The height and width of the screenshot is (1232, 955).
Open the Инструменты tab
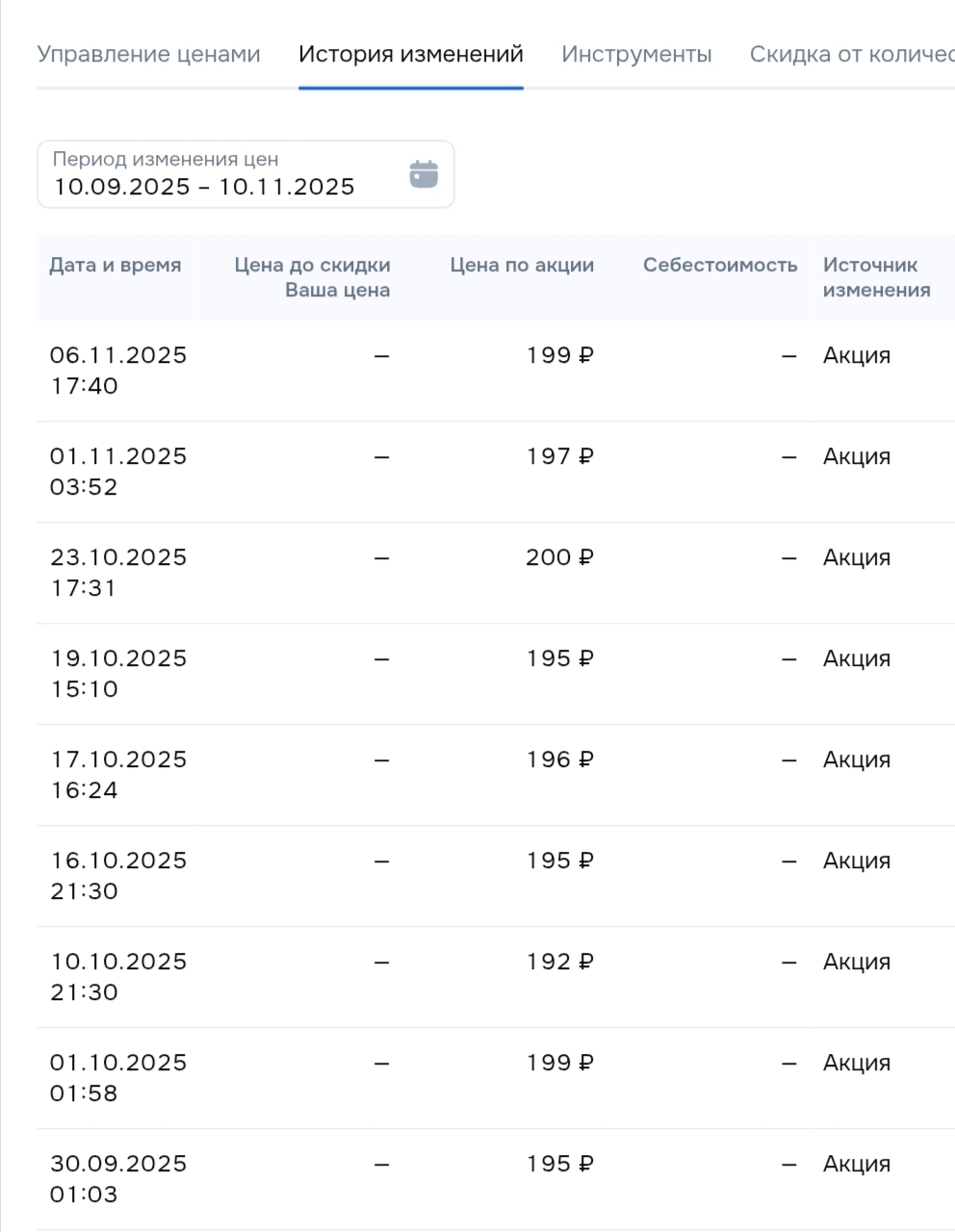[x=636, y=54]
